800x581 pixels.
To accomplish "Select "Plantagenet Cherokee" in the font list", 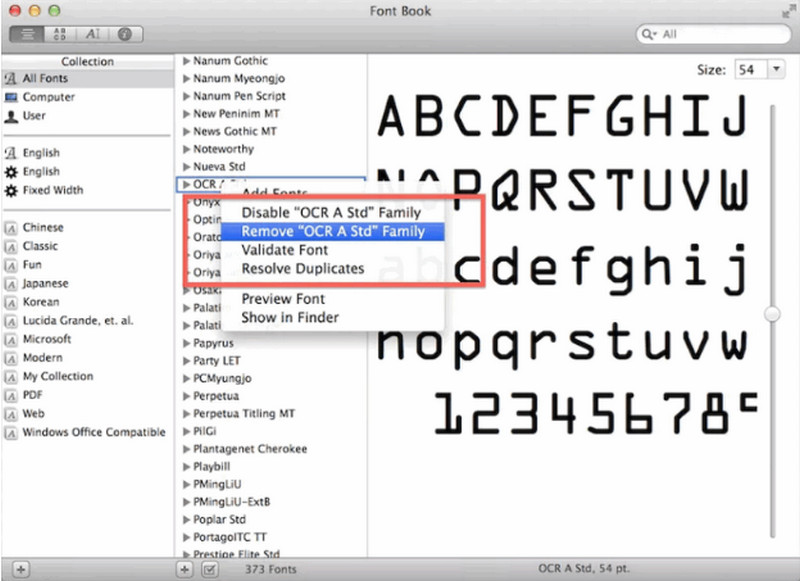I will pos(271,449).
